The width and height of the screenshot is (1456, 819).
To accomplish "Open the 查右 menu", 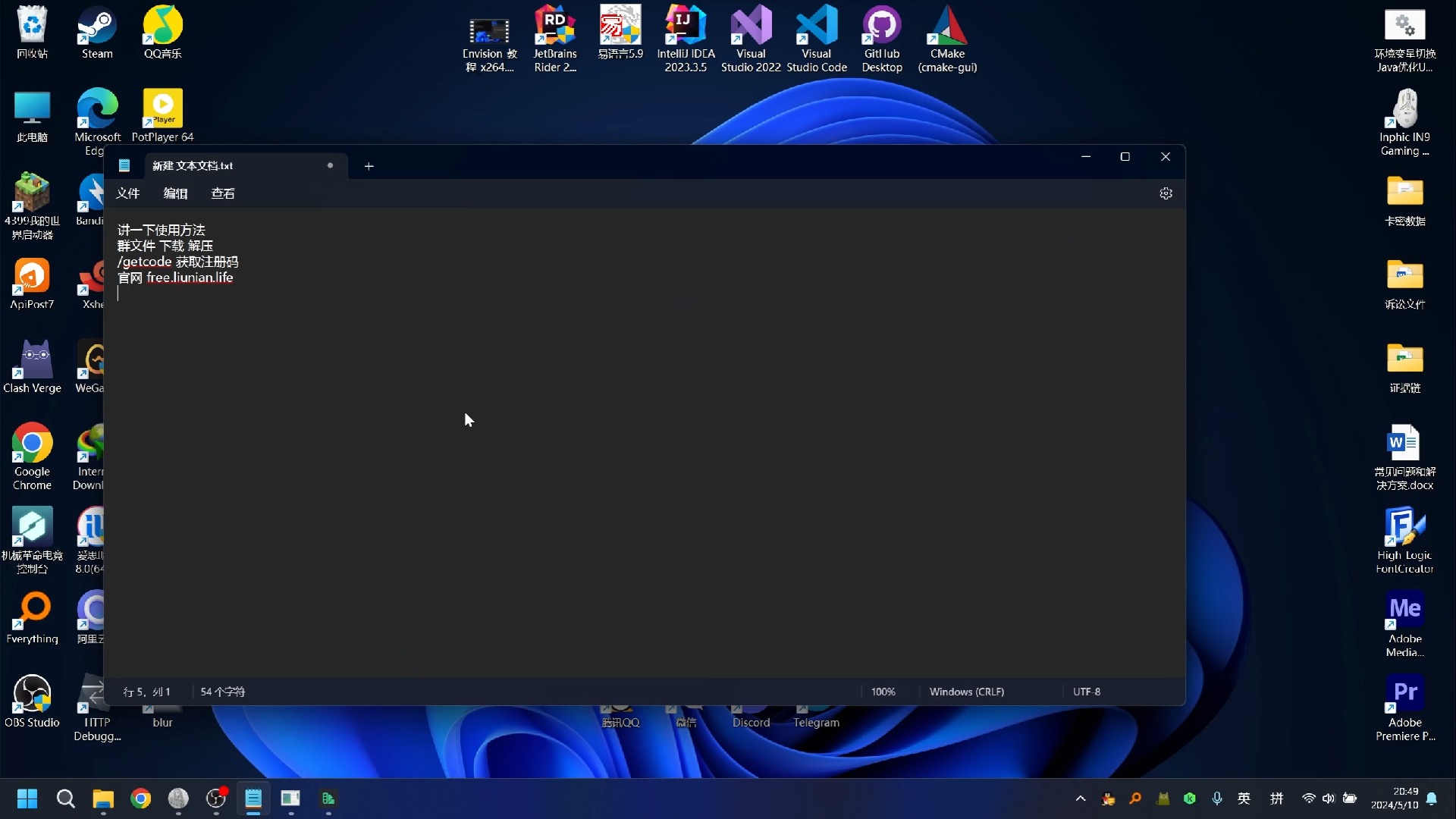I will tap(222, 193).
